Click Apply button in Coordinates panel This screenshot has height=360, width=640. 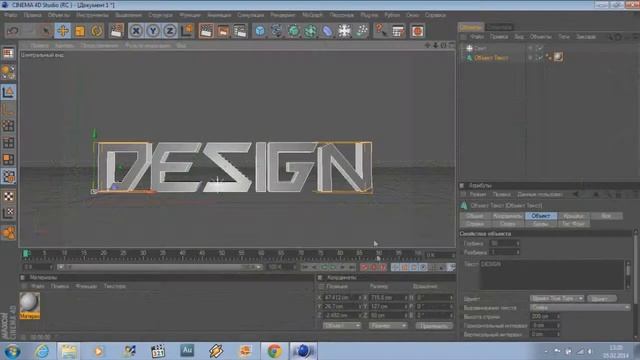point(434,326)
